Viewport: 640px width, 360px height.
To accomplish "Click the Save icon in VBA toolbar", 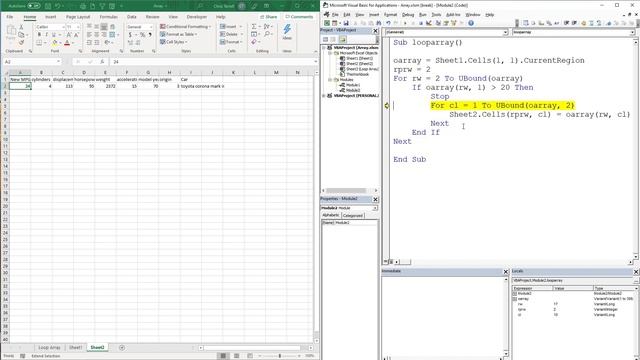I will pyautogui.click(x=346, y=23).
